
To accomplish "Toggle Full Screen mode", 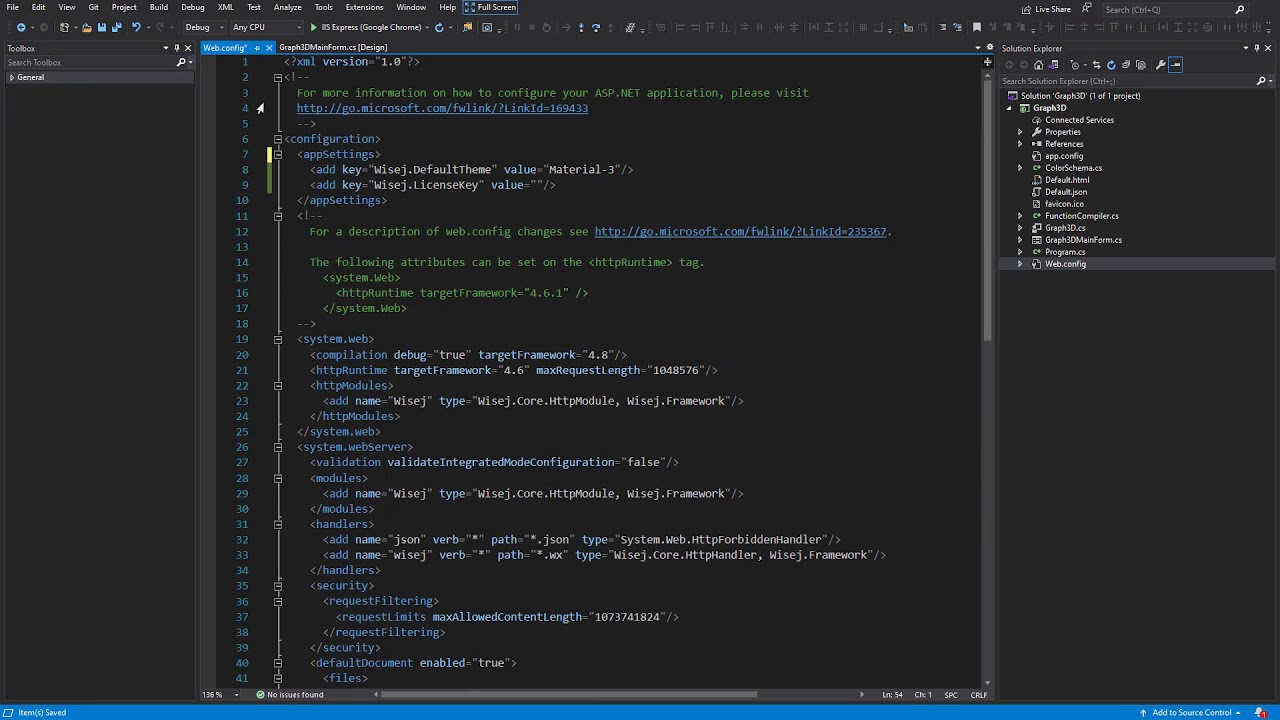I will click(490, 7).
